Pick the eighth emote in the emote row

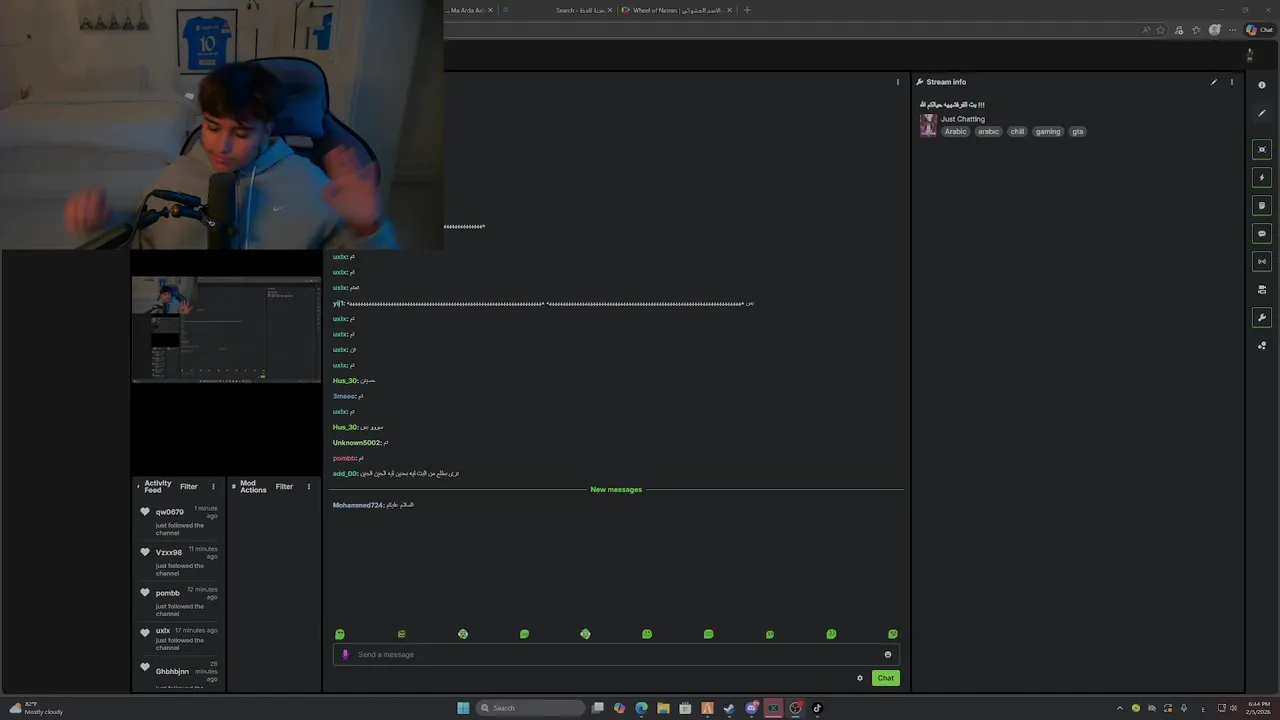click(x=770, y=634)
